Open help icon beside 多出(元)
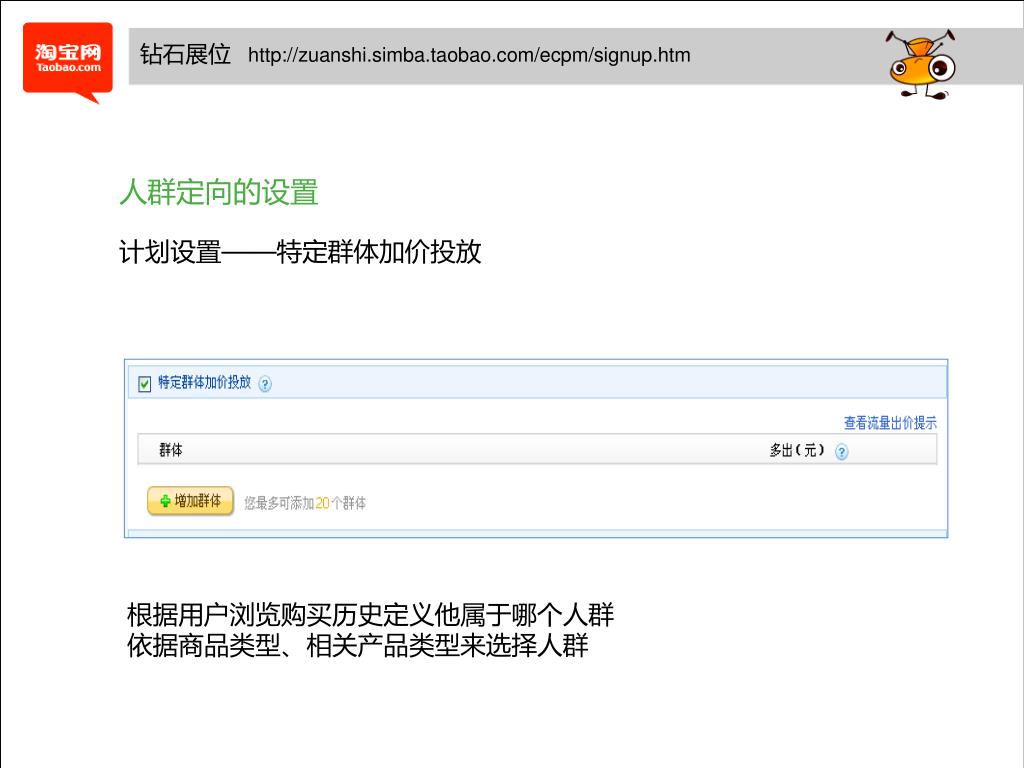Screen dimensions: 1024x768 tap(842, 451)
